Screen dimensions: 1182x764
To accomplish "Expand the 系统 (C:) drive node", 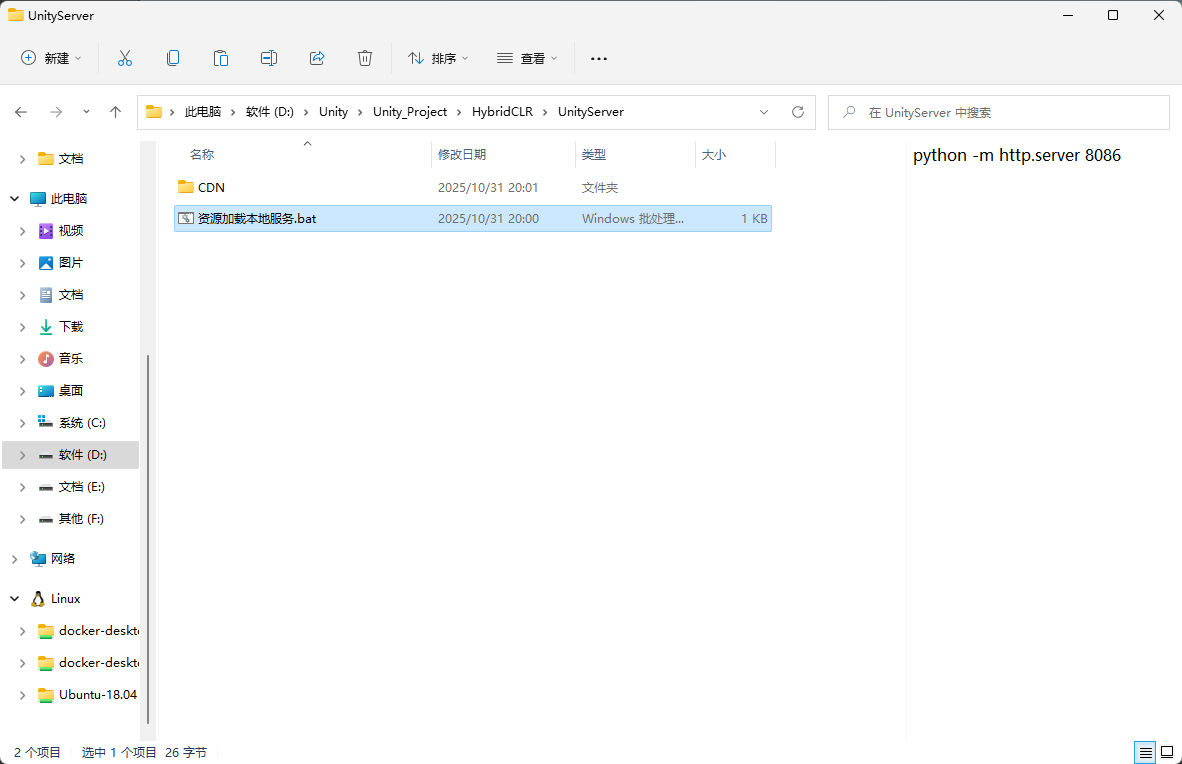I will tap(23, 423).
